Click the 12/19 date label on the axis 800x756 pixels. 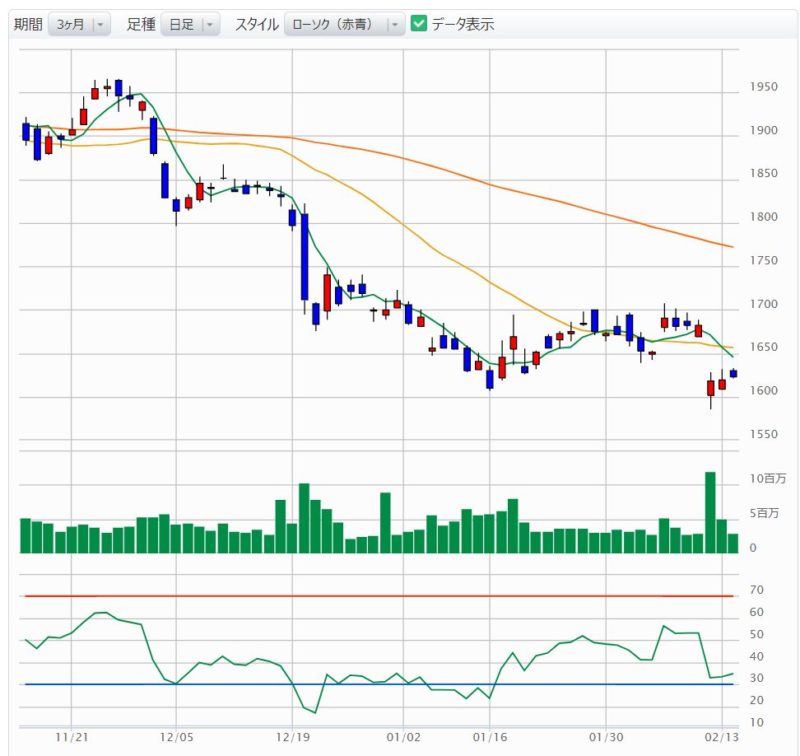292,737
